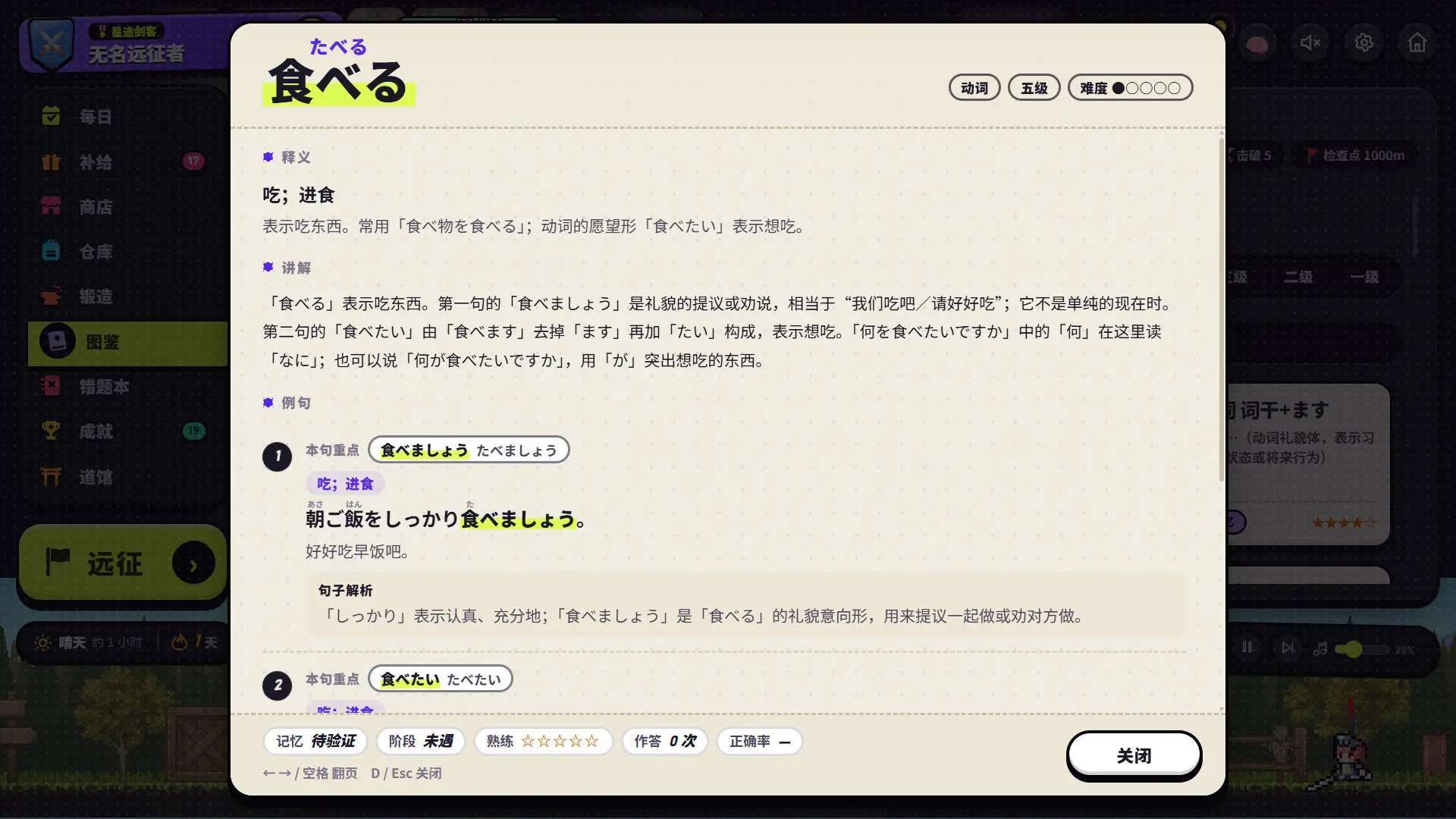Start the 远征 expedition button

(x=123, y=563)
